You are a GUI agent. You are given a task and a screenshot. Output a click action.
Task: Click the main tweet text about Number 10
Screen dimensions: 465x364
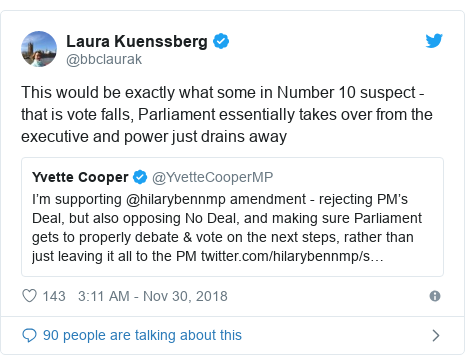pyautogui.click(x=227, y=115)
